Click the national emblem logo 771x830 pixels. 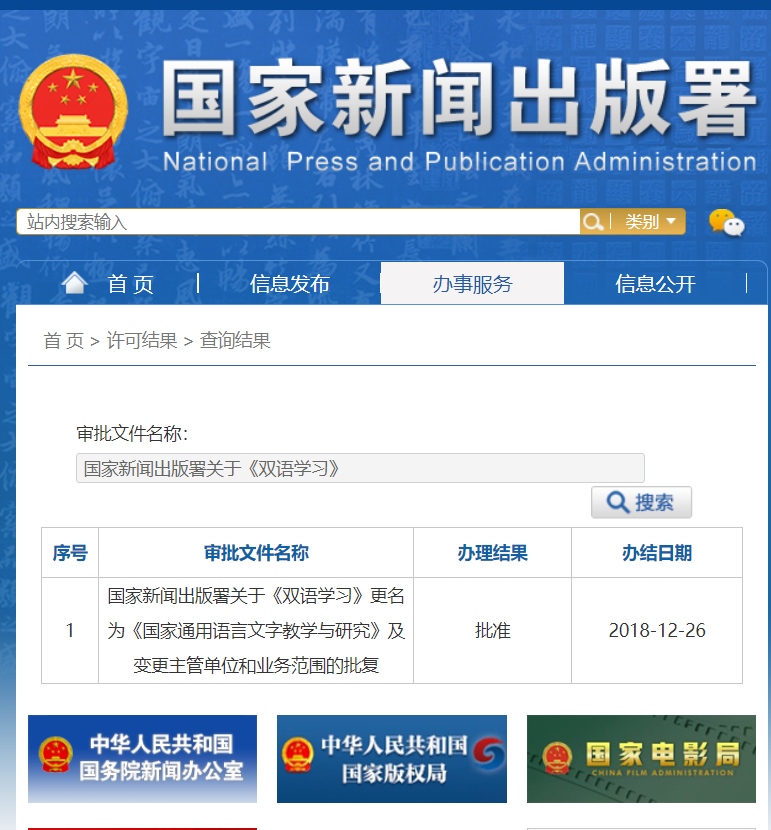click(73, 112)
